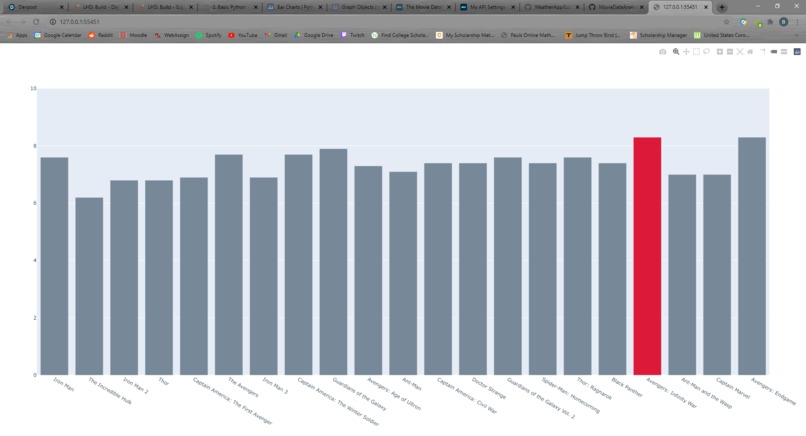This screenshot has height=436, width=806.
Task: Click the Black Panther bar
Action: [612, 269]
